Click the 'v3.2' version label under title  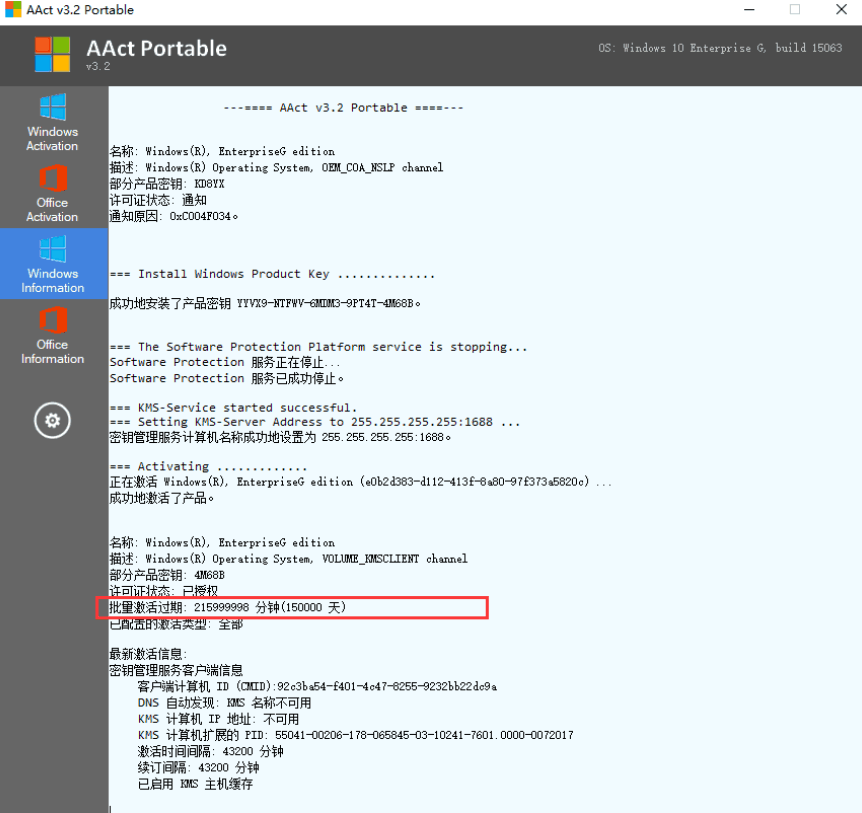click(x=98, y=67)
